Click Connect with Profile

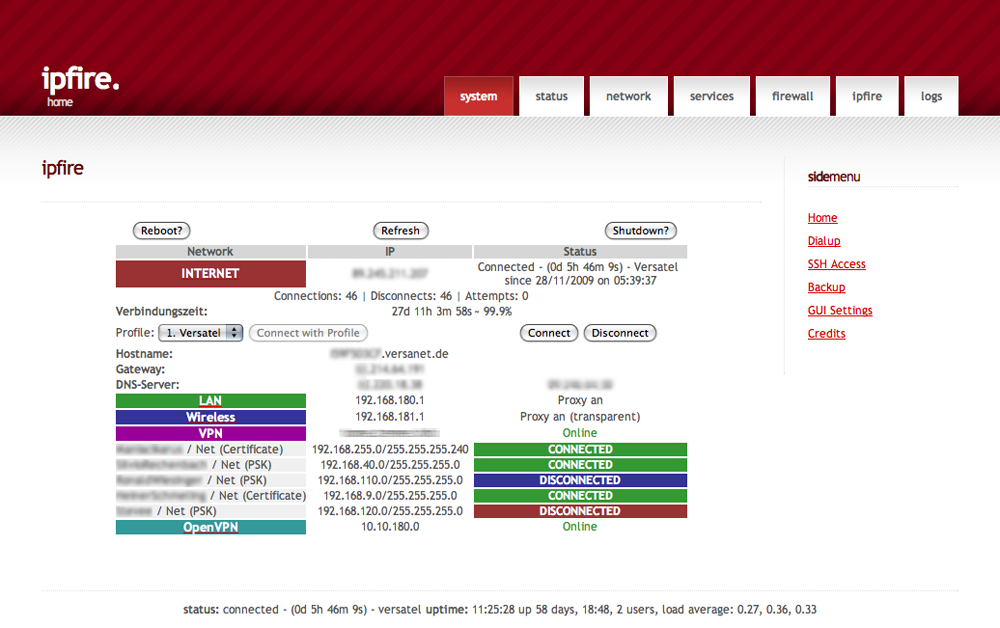coord(308,332)
